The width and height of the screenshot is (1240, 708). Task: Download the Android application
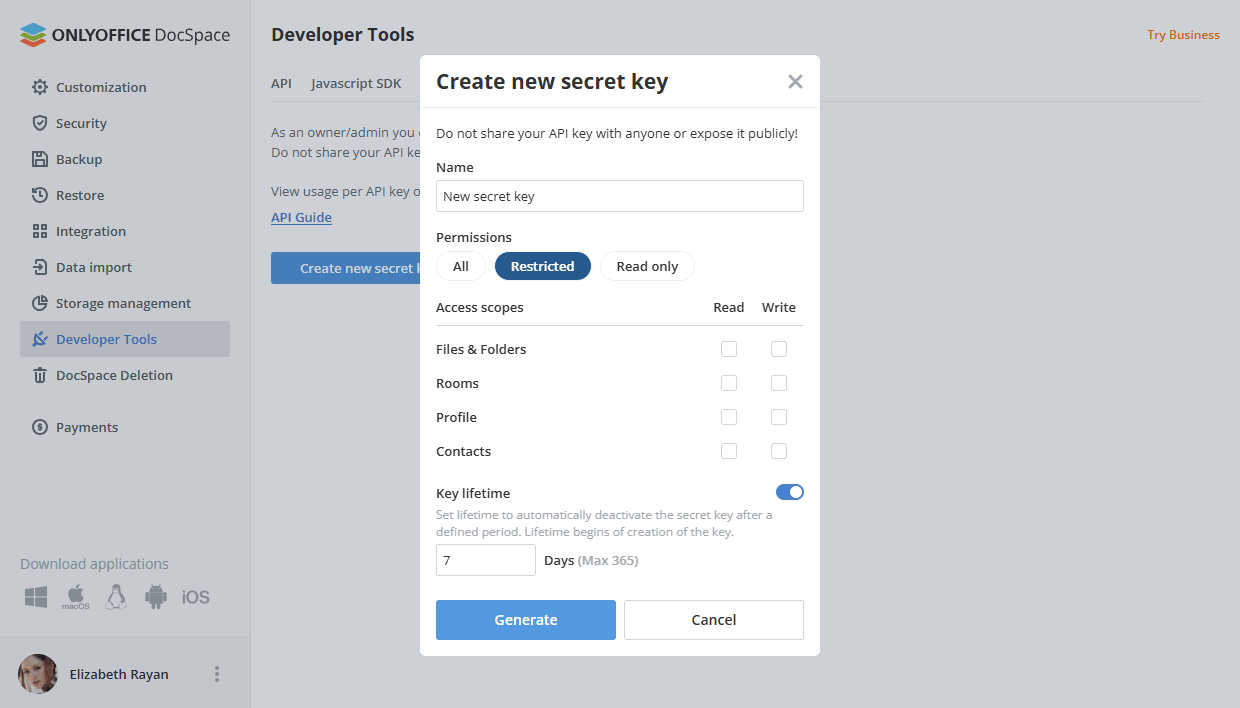point(155,597)
